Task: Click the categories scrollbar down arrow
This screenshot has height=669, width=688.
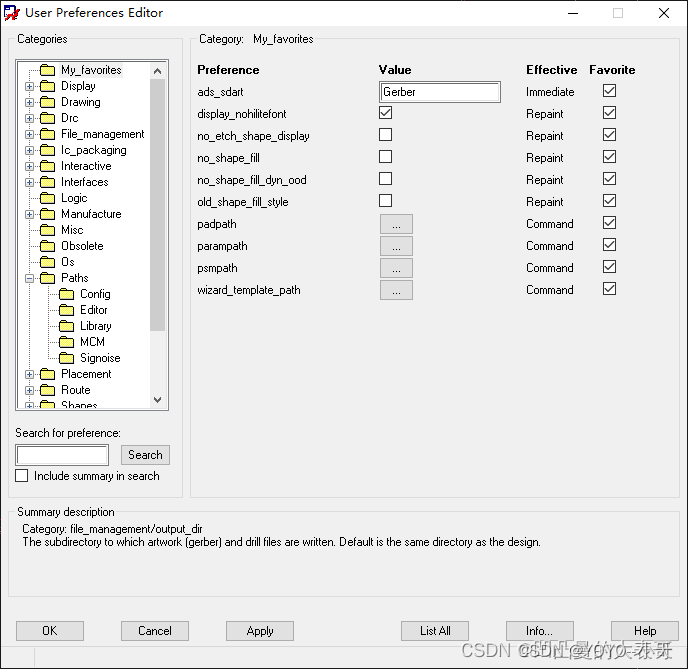Action: coord(158,400)
